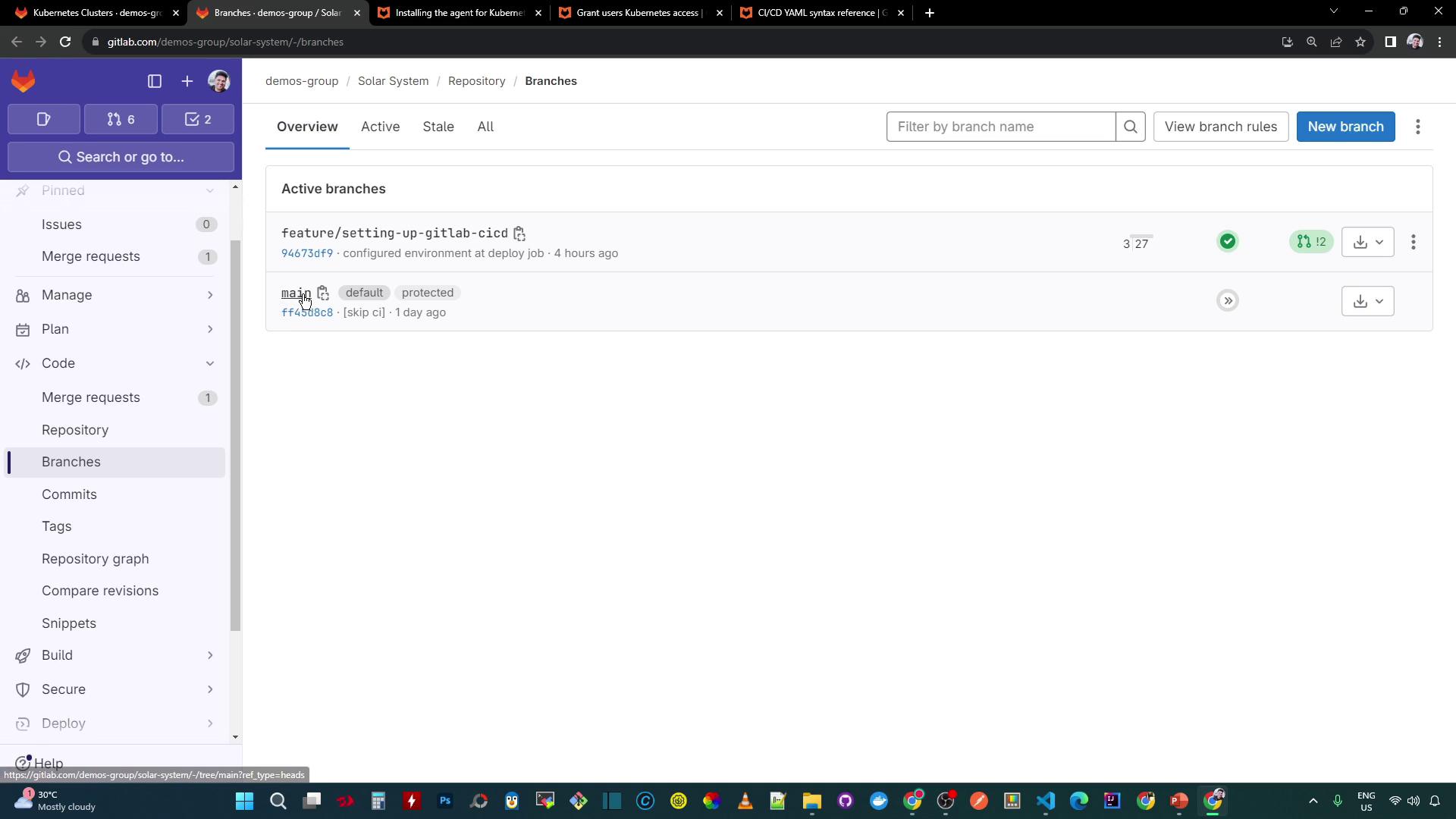Open the GitLab logo home link

[x=24, y=81]
